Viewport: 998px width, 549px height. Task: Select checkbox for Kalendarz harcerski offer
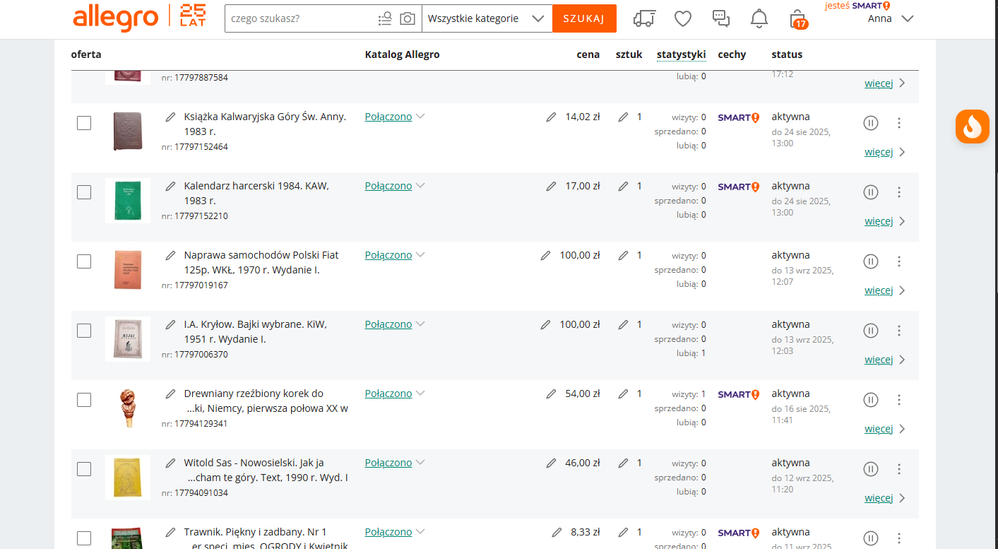pos(84,192)
